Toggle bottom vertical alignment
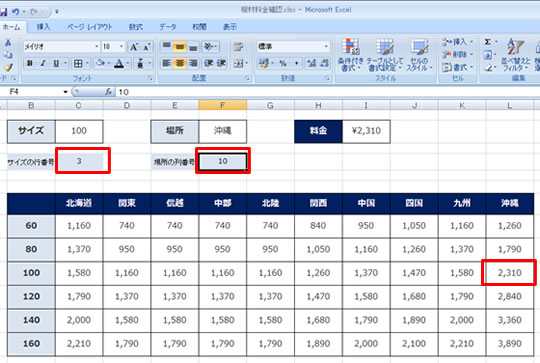 pos(193,46)
